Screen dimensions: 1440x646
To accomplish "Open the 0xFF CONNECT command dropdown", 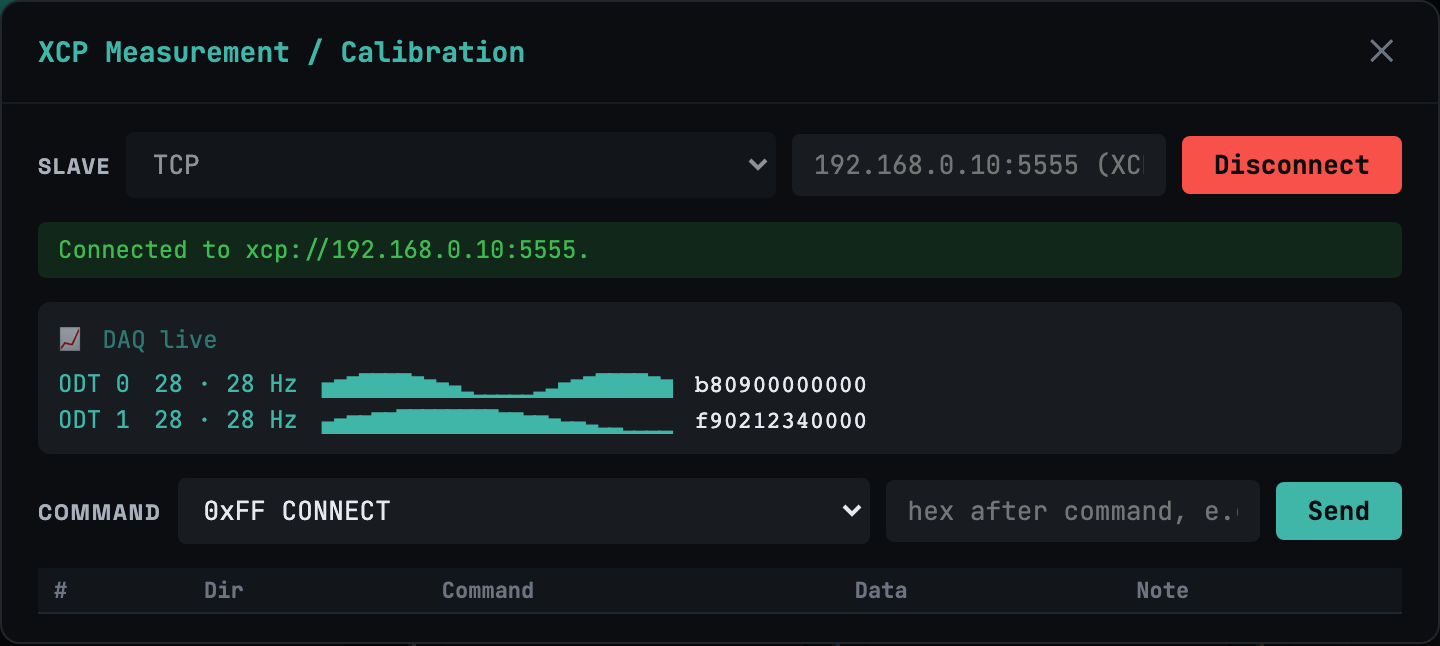I will click(x=524, y=511).
